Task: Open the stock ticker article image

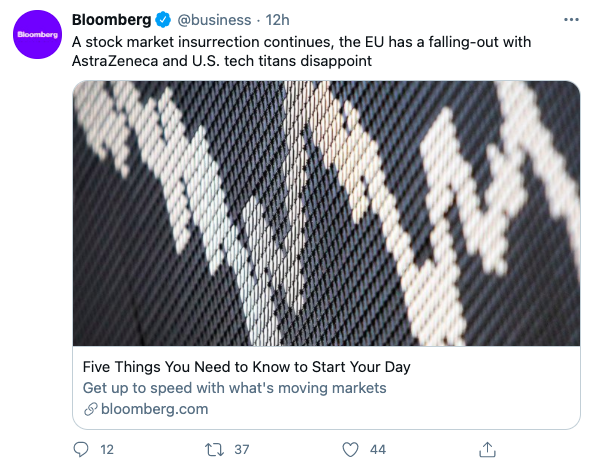Action: [326, 213]
